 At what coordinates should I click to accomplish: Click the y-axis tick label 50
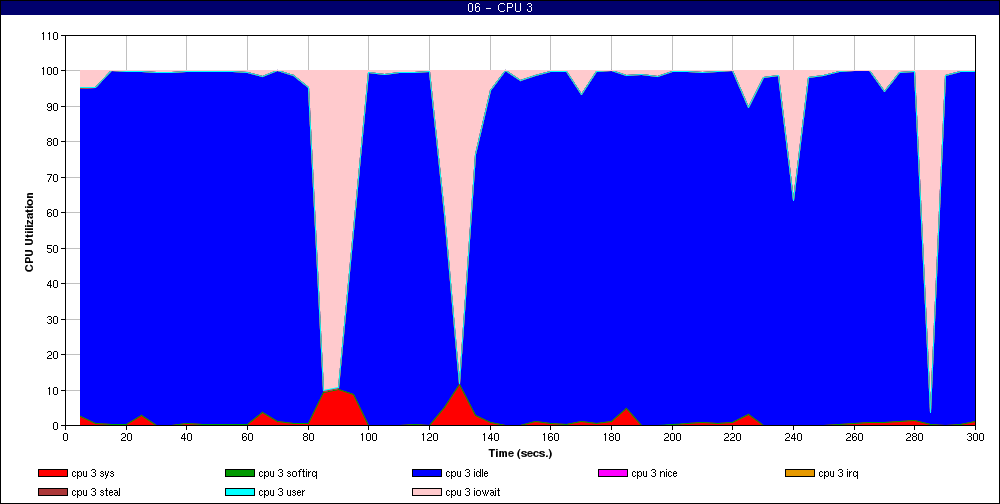(54, 248)
